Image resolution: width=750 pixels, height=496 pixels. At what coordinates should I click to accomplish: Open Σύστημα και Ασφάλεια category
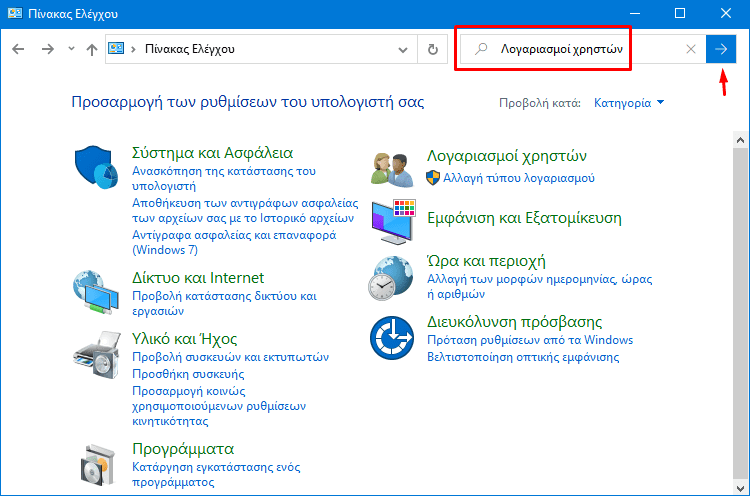point(212,153)
